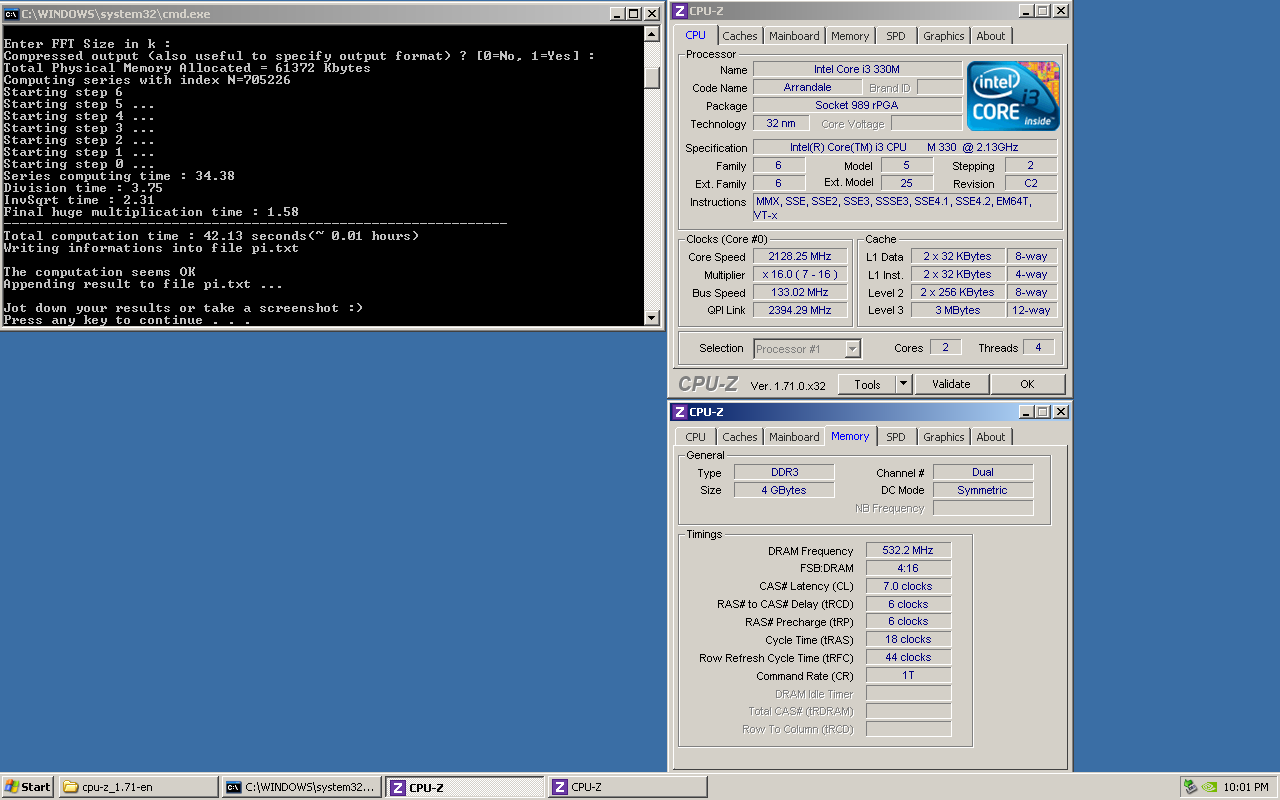Viewport: 1280px width, 800px height.
Task: Click the tRFC value 44 clocks
Action: point(908,658)
